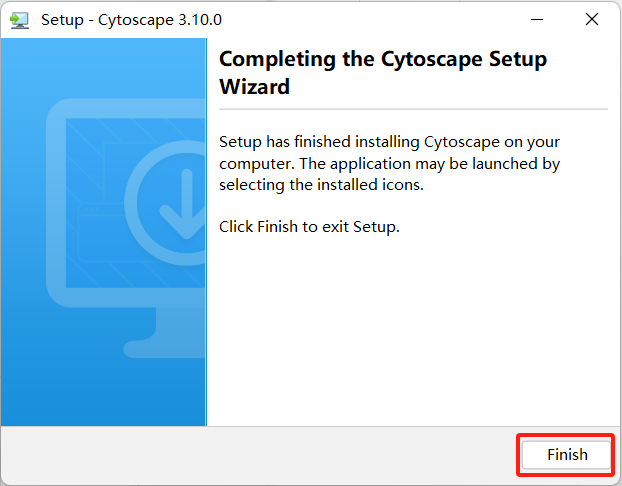The image size is (622, 486).
Task: Click the 'Click Finish to exit Setup.' text
Action: click(x=309, y=226)
